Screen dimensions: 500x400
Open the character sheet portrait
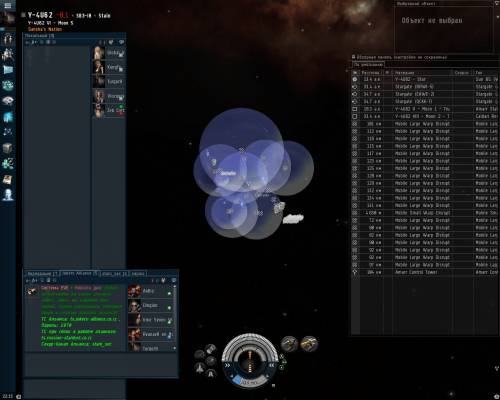point(7,19)
